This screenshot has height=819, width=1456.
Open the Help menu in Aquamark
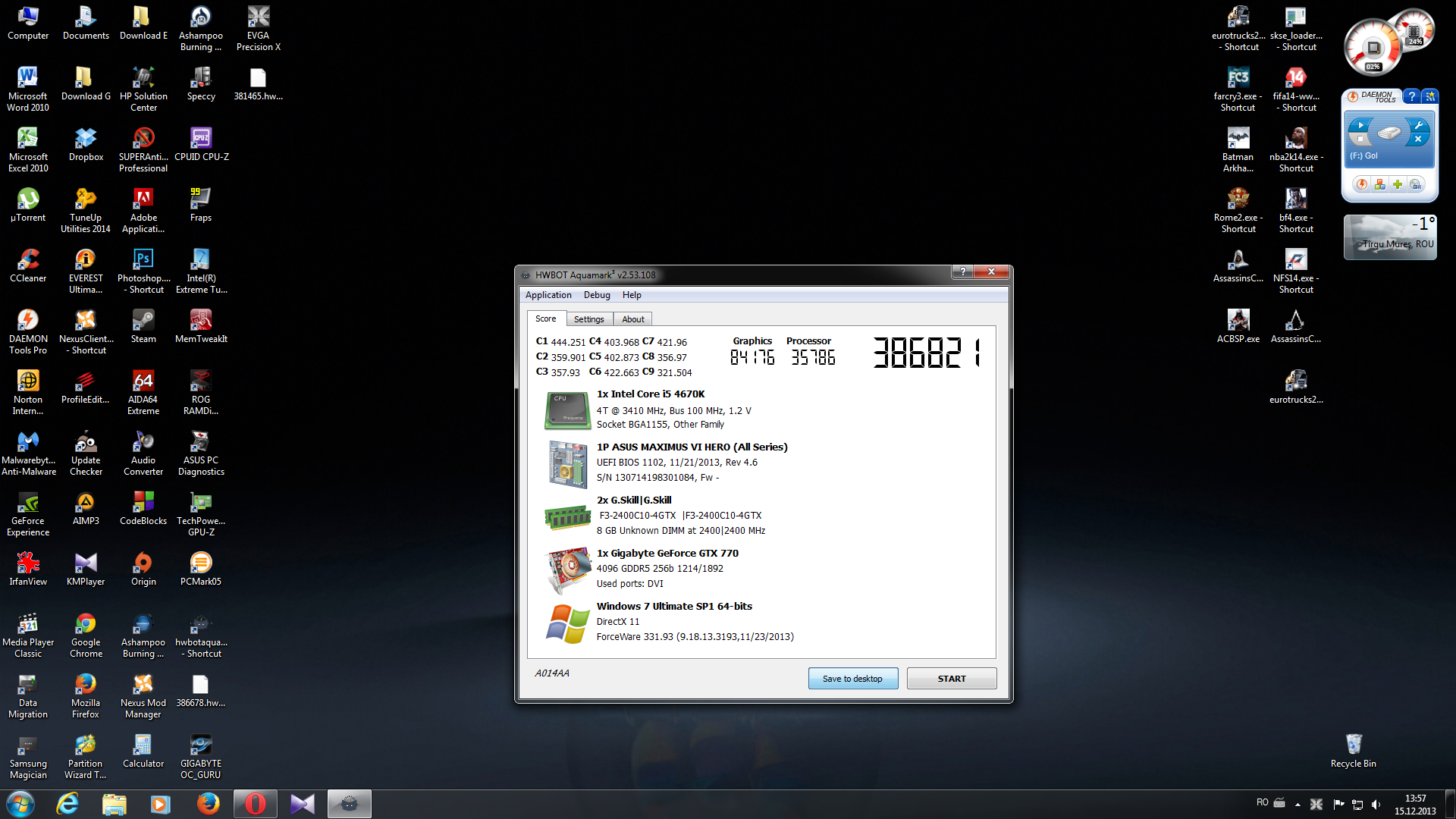coord(632,295)
